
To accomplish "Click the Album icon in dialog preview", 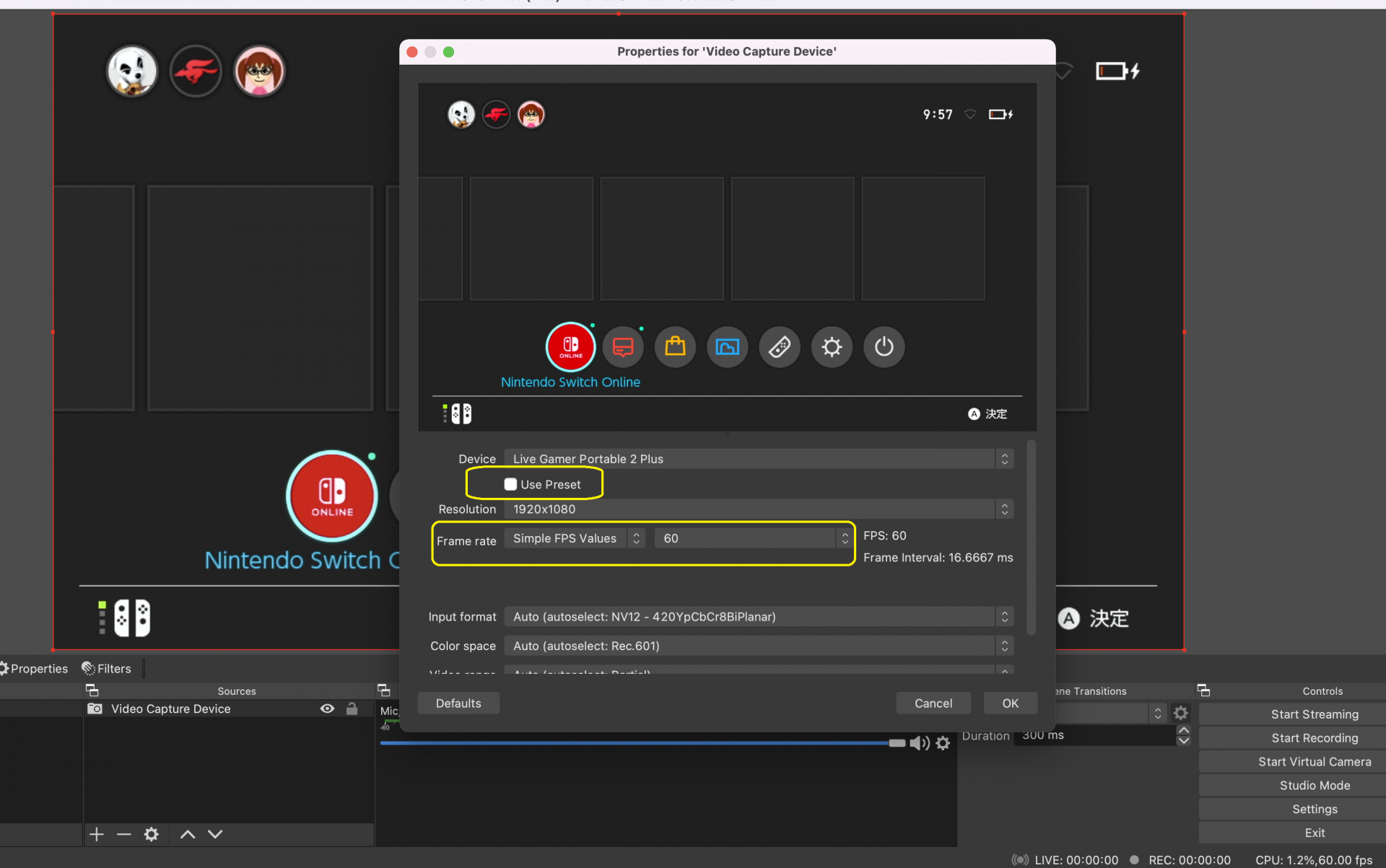I will 727,347.
